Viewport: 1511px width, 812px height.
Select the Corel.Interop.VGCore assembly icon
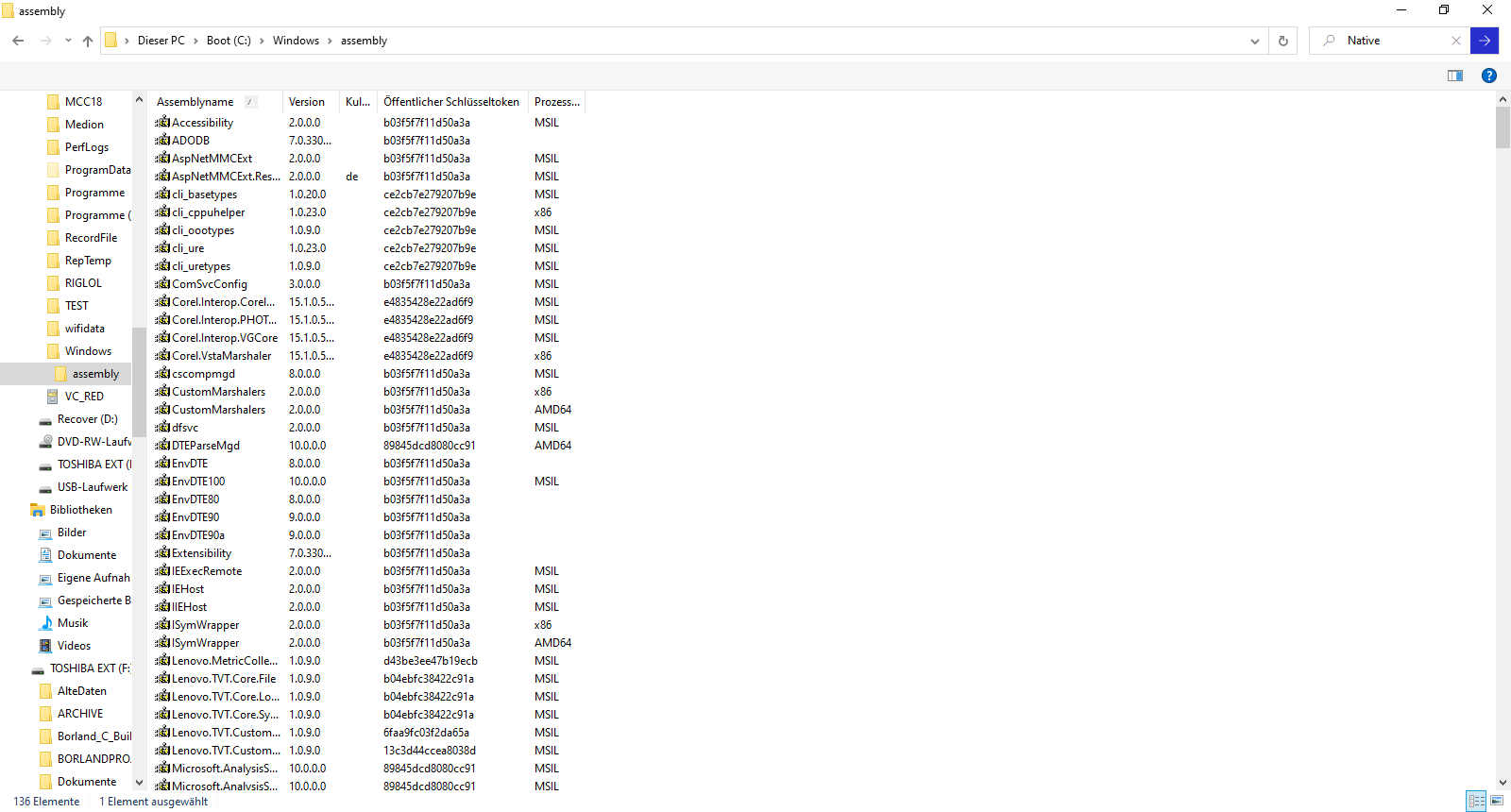(x=162, y=338)
